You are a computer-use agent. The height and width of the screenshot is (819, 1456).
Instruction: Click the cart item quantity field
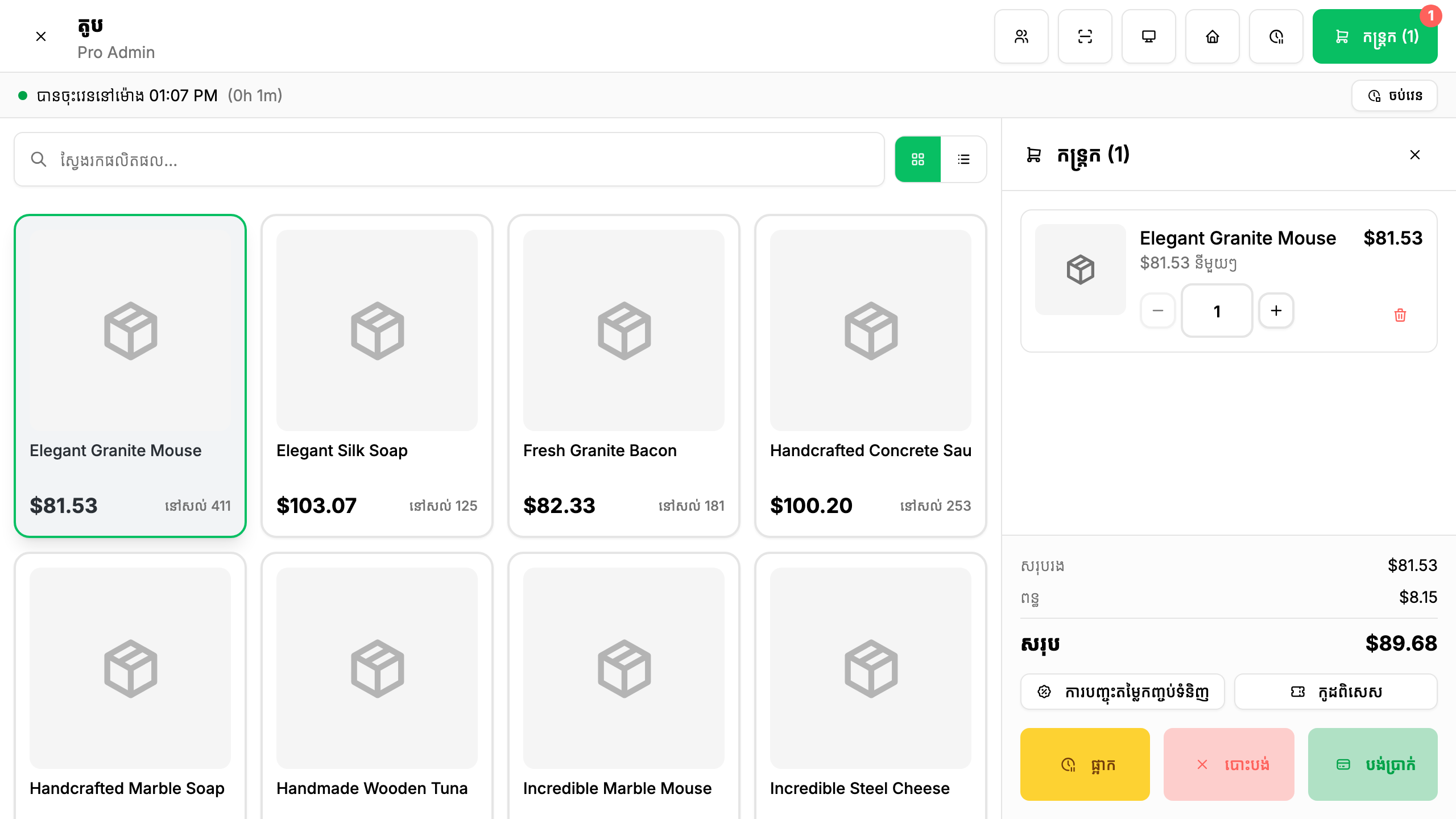tap(1217, 311)
